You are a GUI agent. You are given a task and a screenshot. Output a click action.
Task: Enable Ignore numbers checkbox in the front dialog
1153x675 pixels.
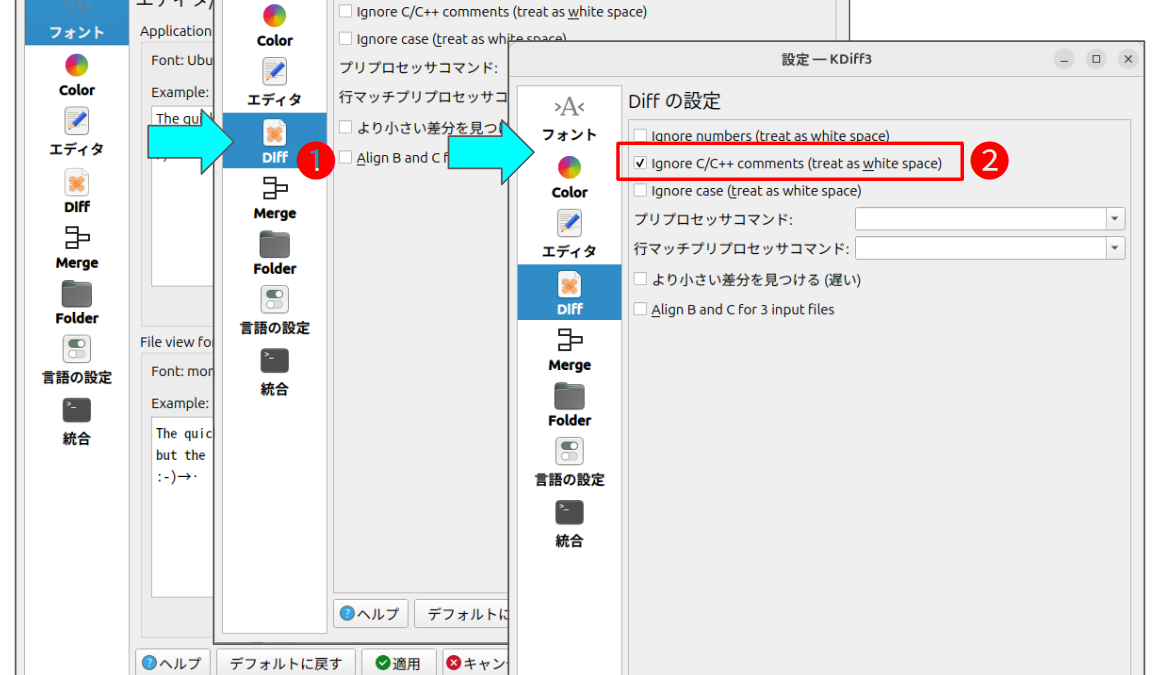coord(641,136)
